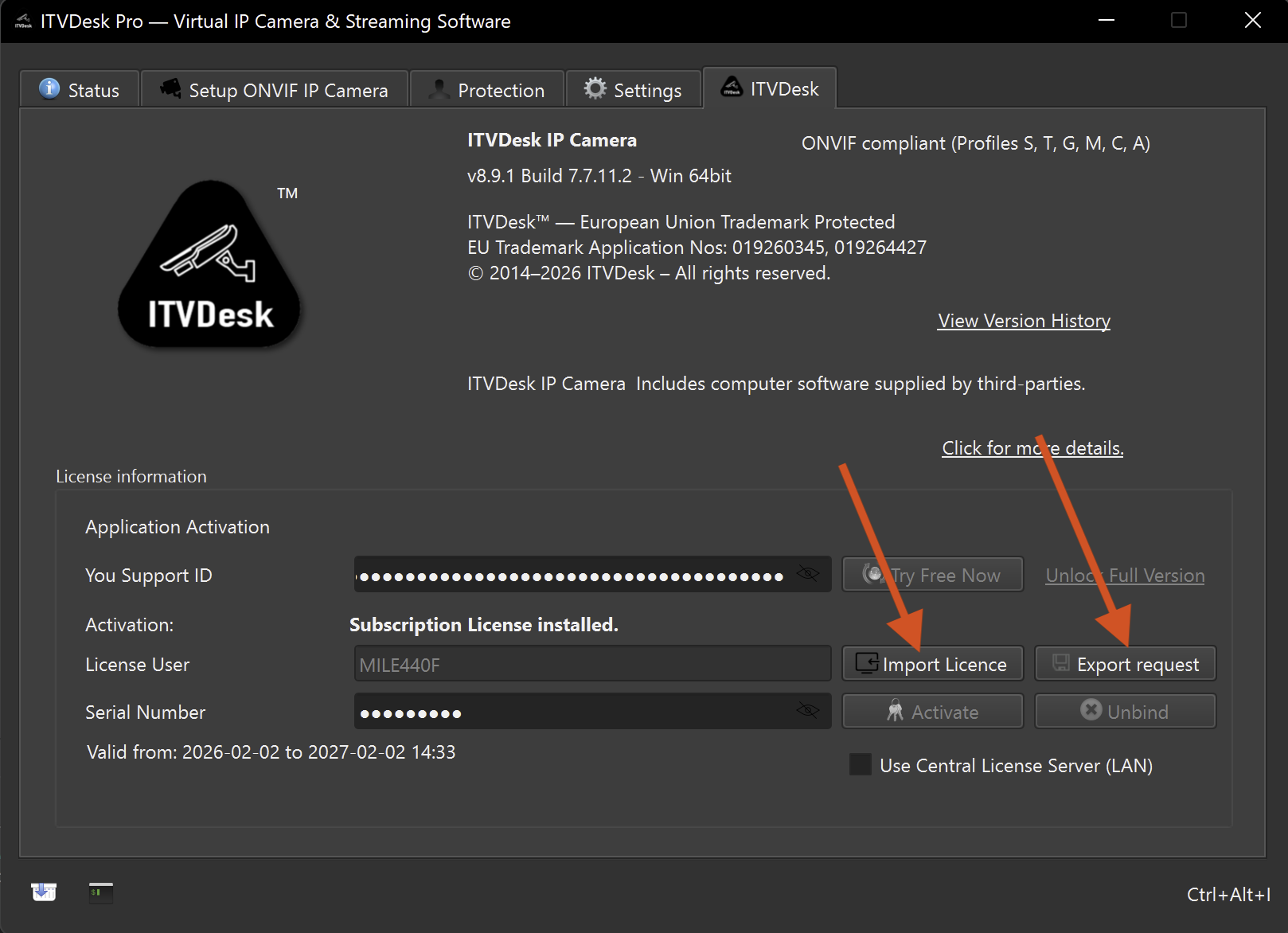The width and height of the screenshot is (1288, 933).
Task: Select the ITVDesk tab
Action: (x=770, y=88)
